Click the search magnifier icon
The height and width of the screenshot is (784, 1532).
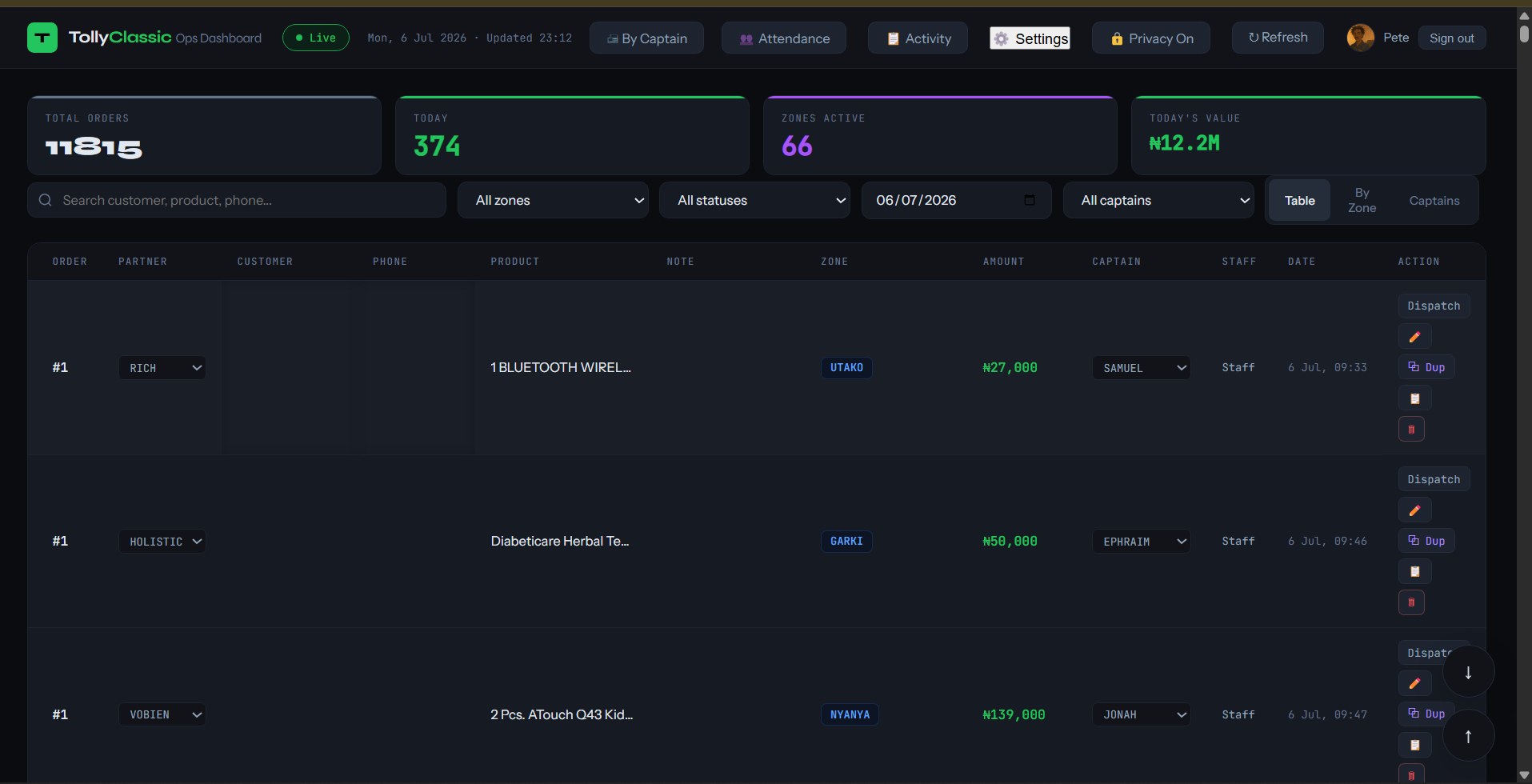[x=46, y=200]
